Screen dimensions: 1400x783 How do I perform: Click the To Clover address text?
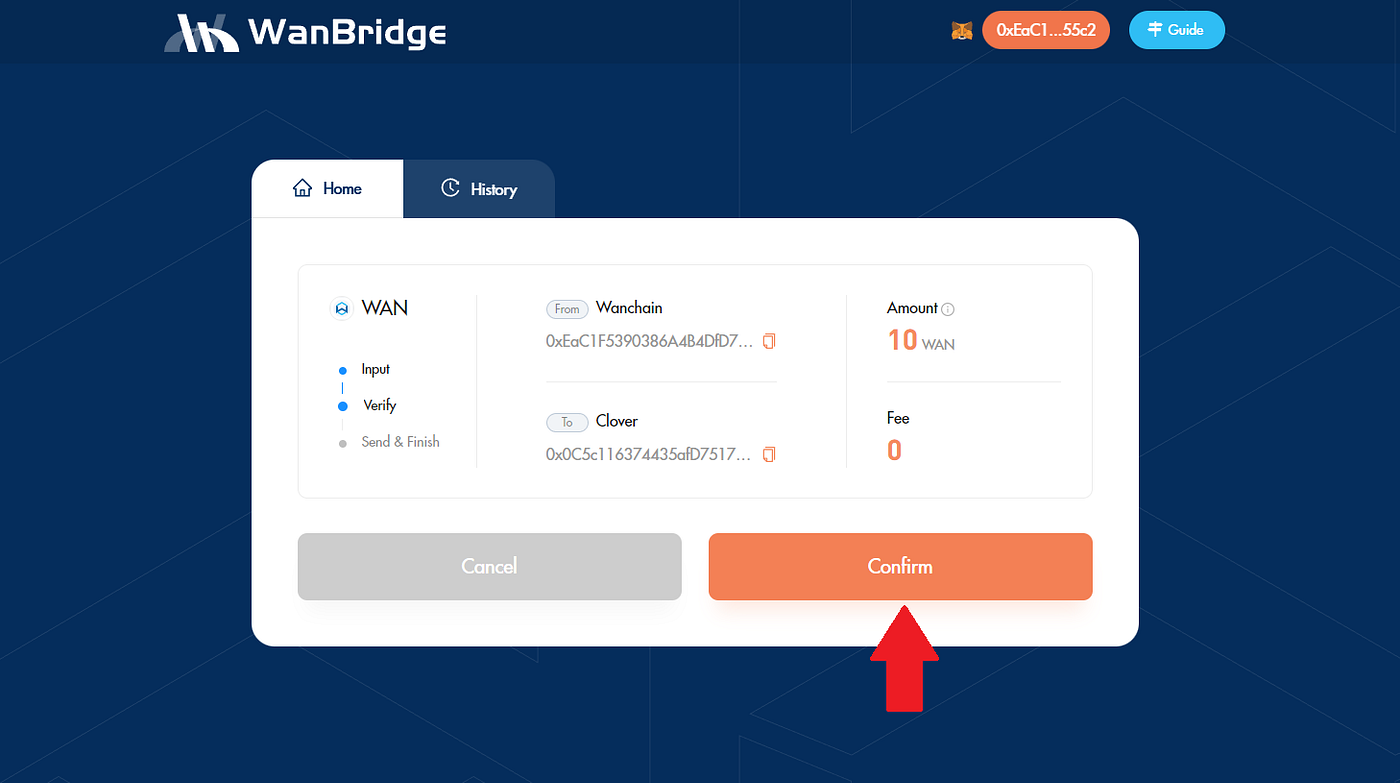point(648,454)
